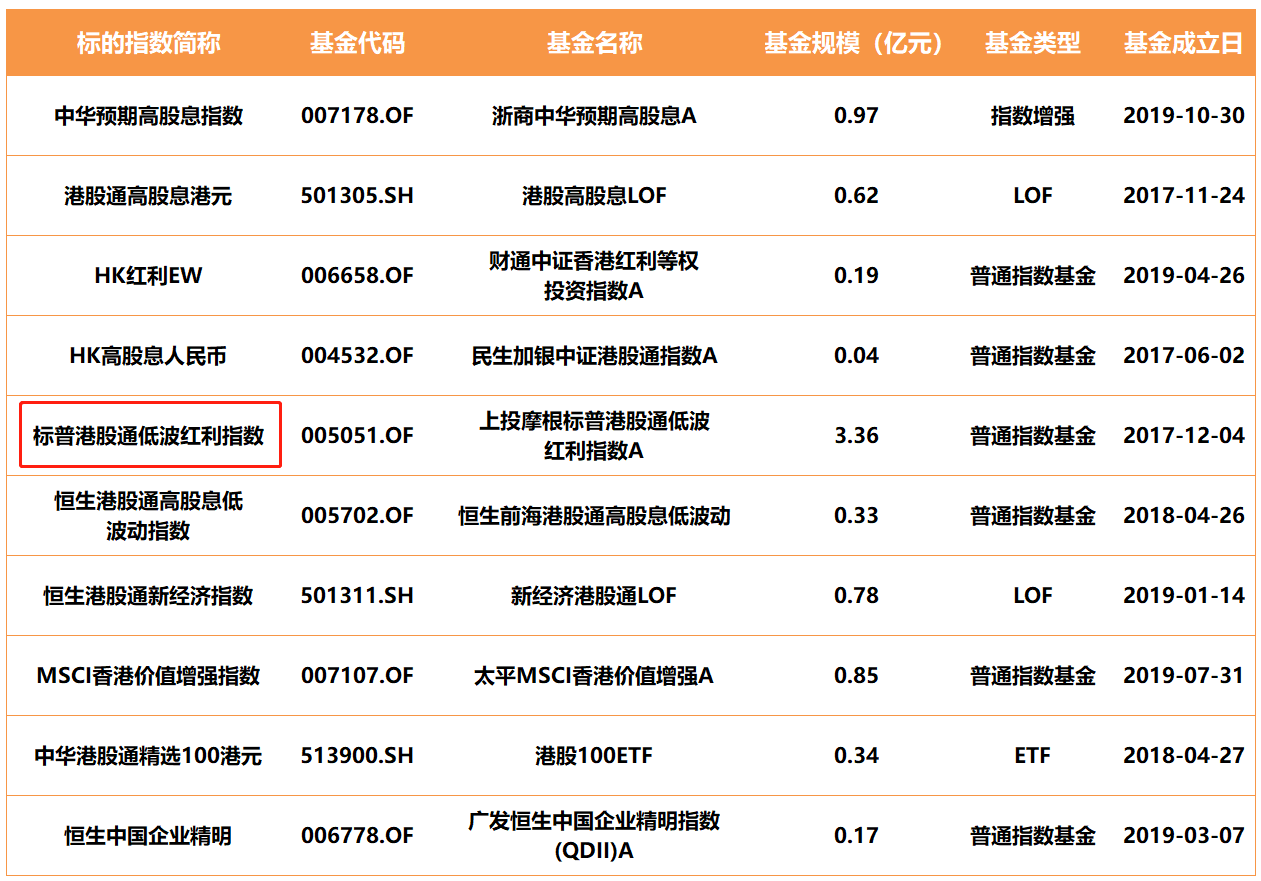Click fund name 广发恒生中国企业精明指数(QDII)A
This screenshot has height=881, width=1261.
pyautogui.click(x=594, y=836)
